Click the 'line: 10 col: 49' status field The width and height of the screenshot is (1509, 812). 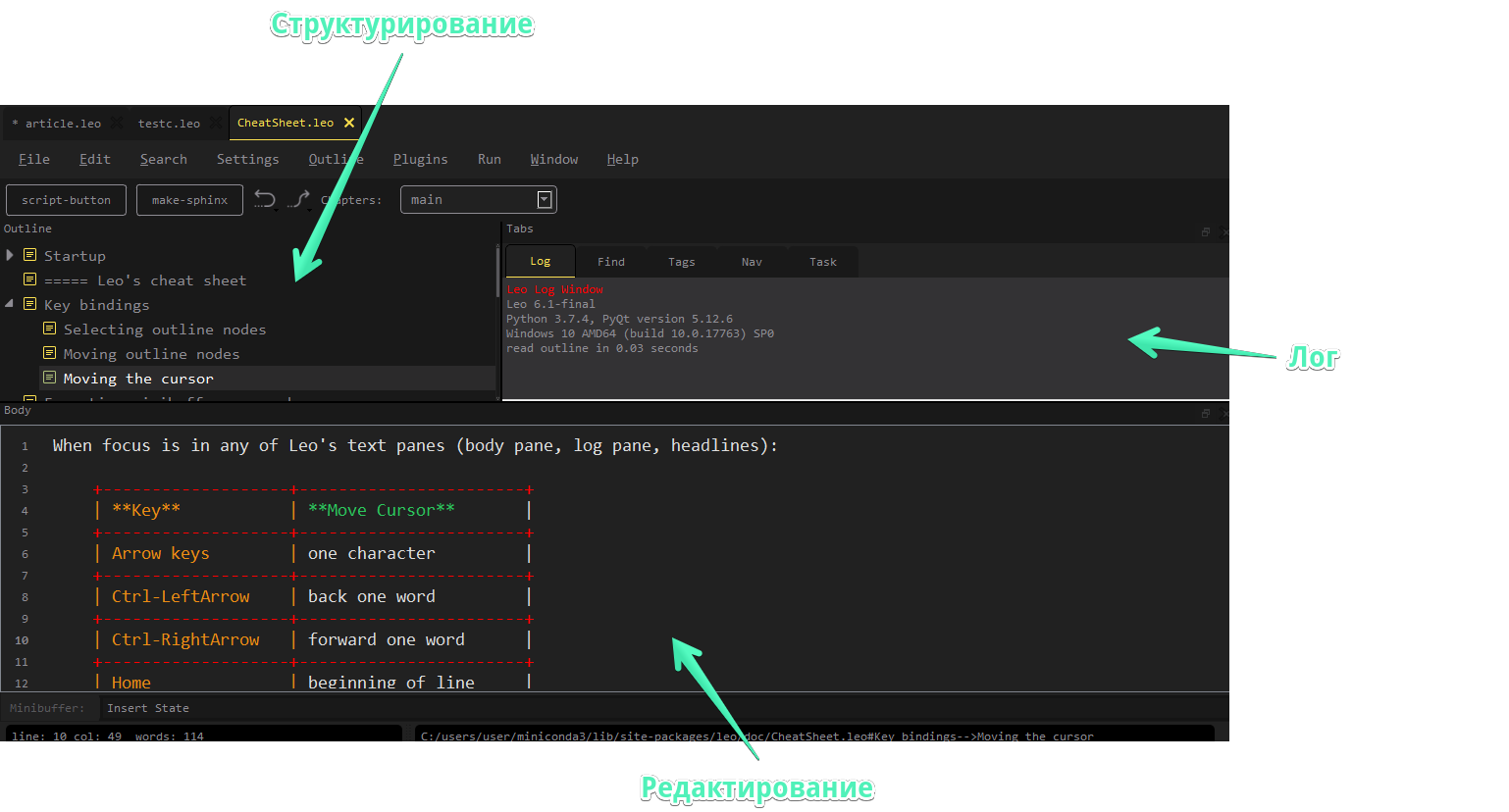(204, 735)
